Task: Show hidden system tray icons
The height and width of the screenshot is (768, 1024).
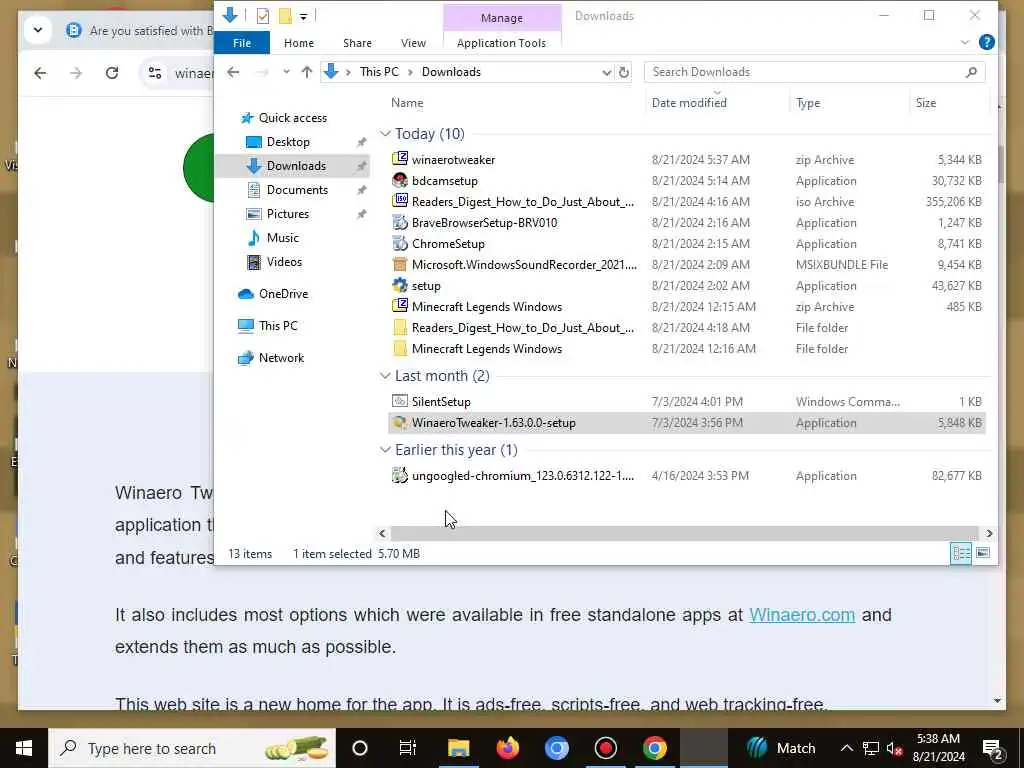Action: (846, 748)
